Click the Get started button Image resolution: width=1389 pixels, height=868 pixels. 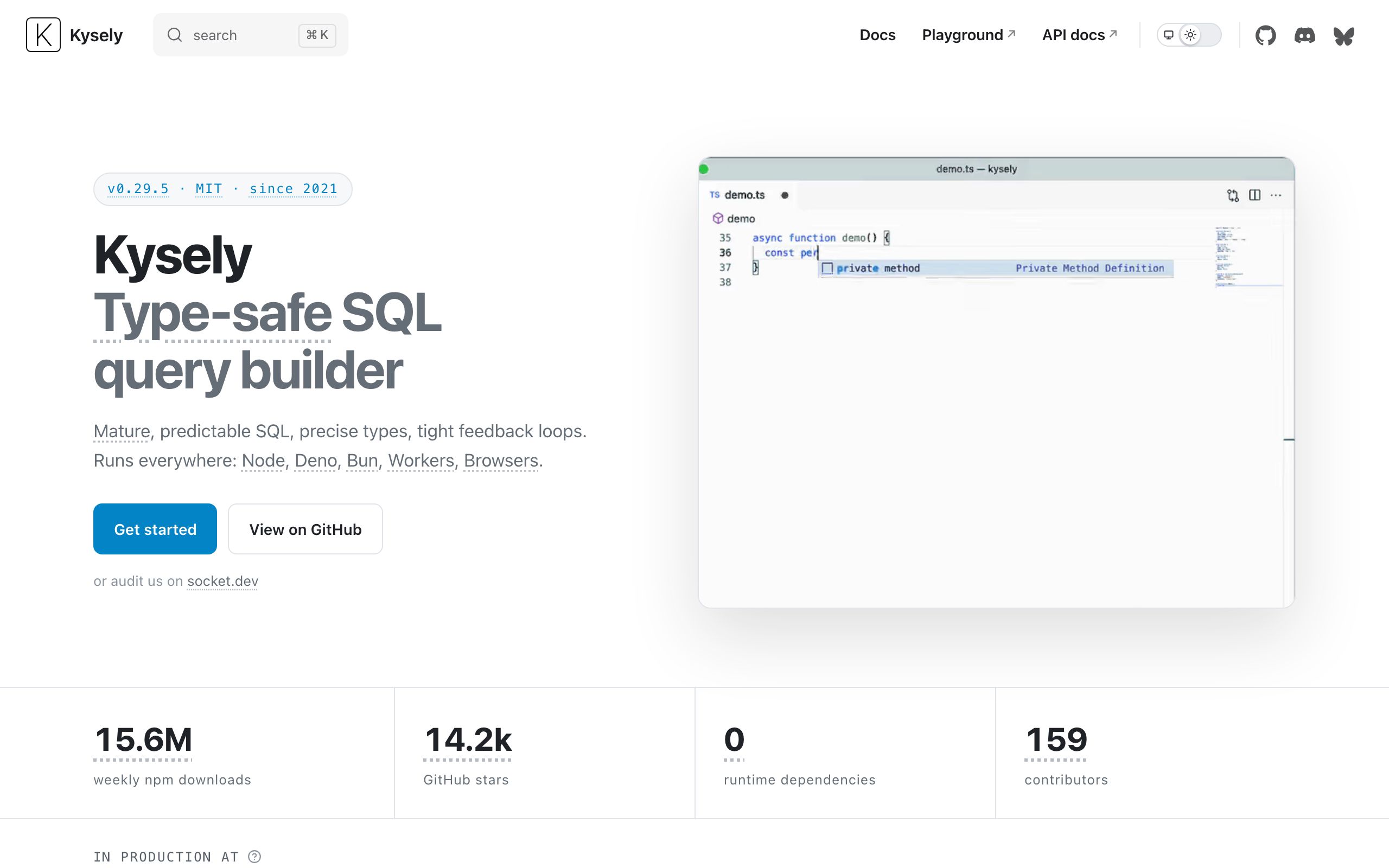coord(155,529)
